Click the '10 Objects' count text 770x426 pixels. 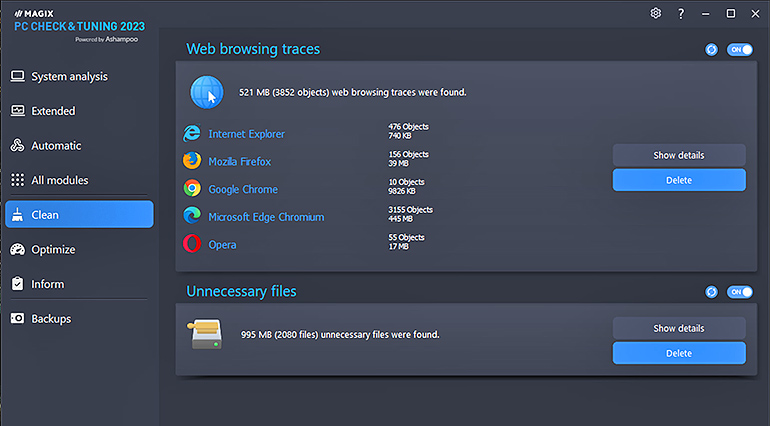407,182
